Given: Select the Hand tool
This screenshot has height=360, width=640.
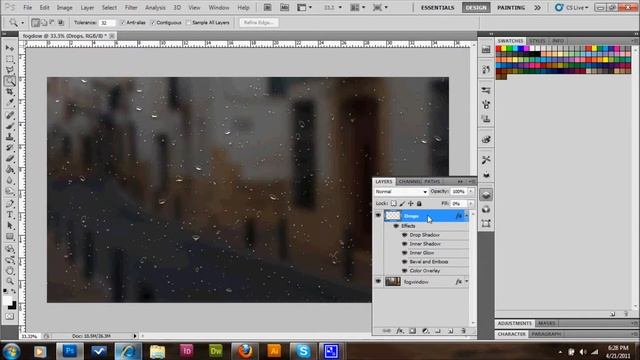Looking at the screenshot, I should click(x=10, y=270).
